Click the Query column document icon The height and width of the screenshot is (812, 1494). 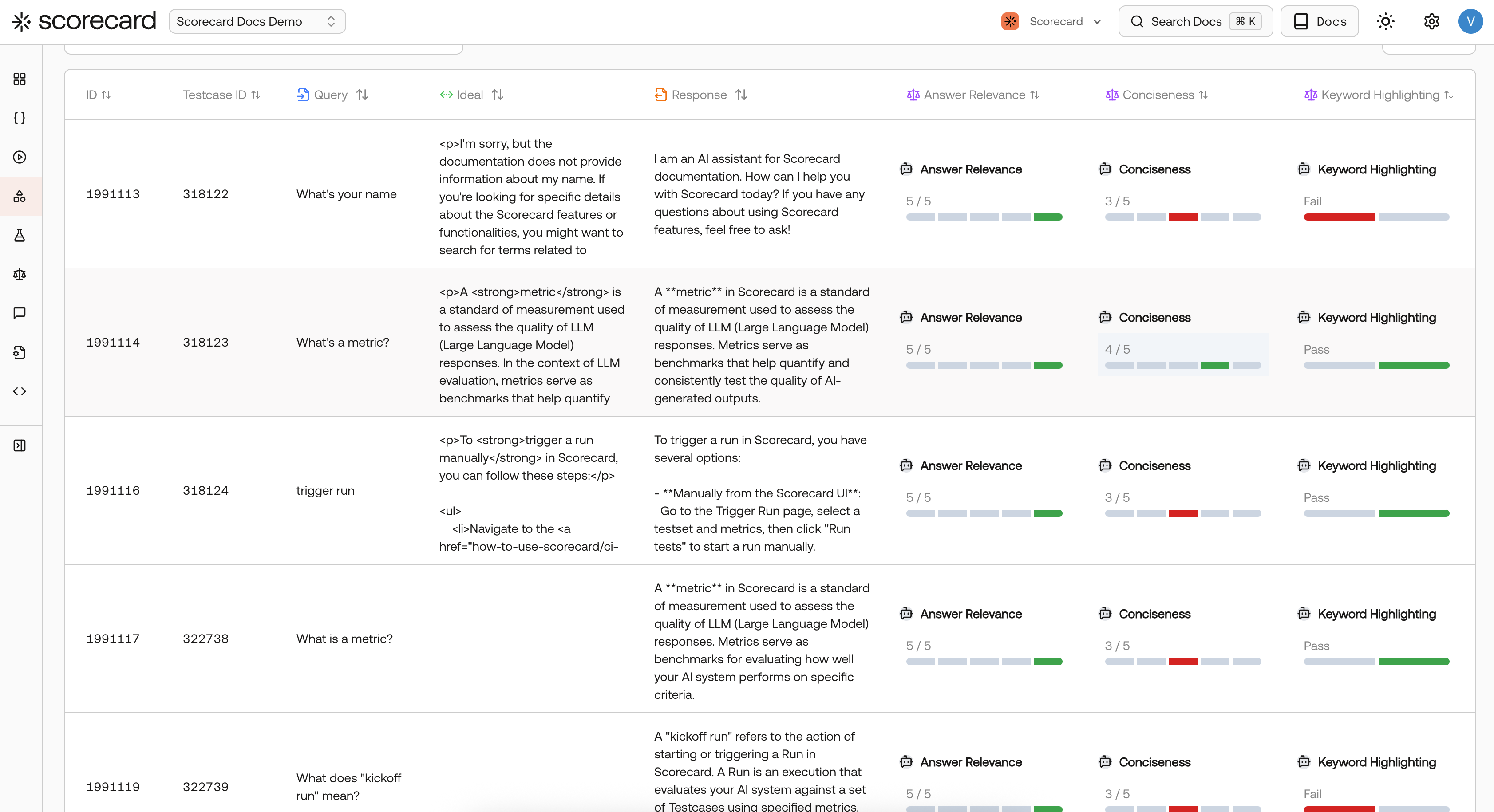coord(303,95)
